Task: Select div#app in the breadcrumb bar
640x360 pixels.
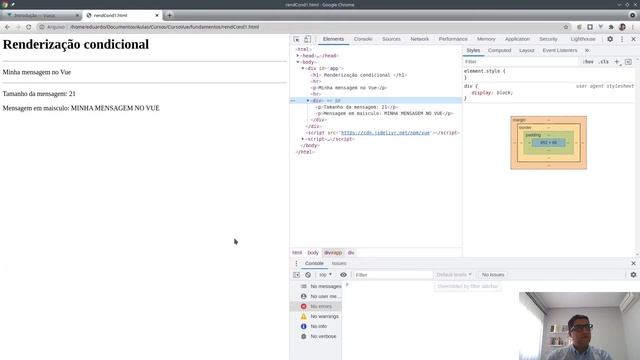Action: (333, 253)
